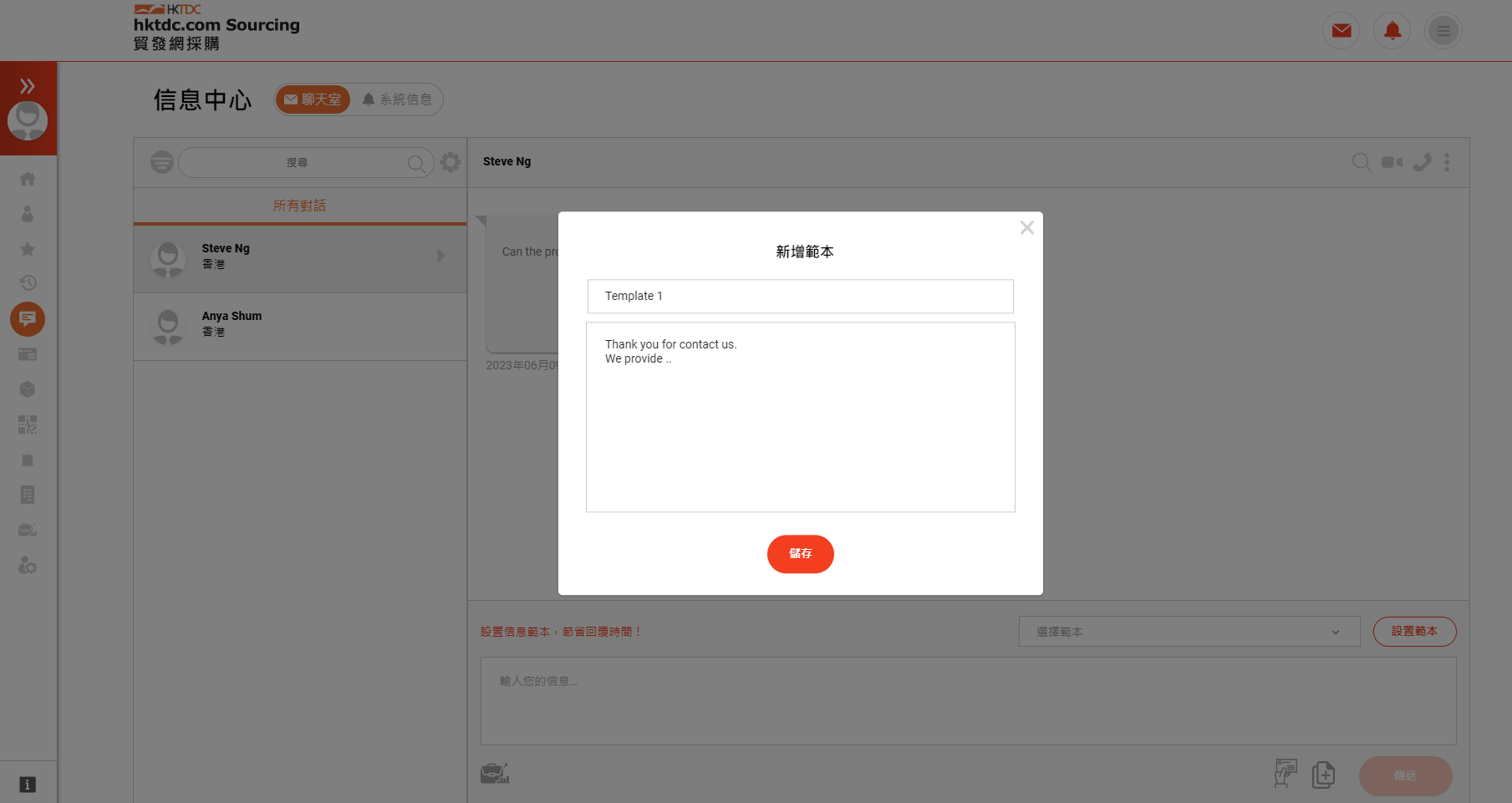Click the attach file icon
This screenshot has width=1512, height=803.
click(x=1323, y=775)
